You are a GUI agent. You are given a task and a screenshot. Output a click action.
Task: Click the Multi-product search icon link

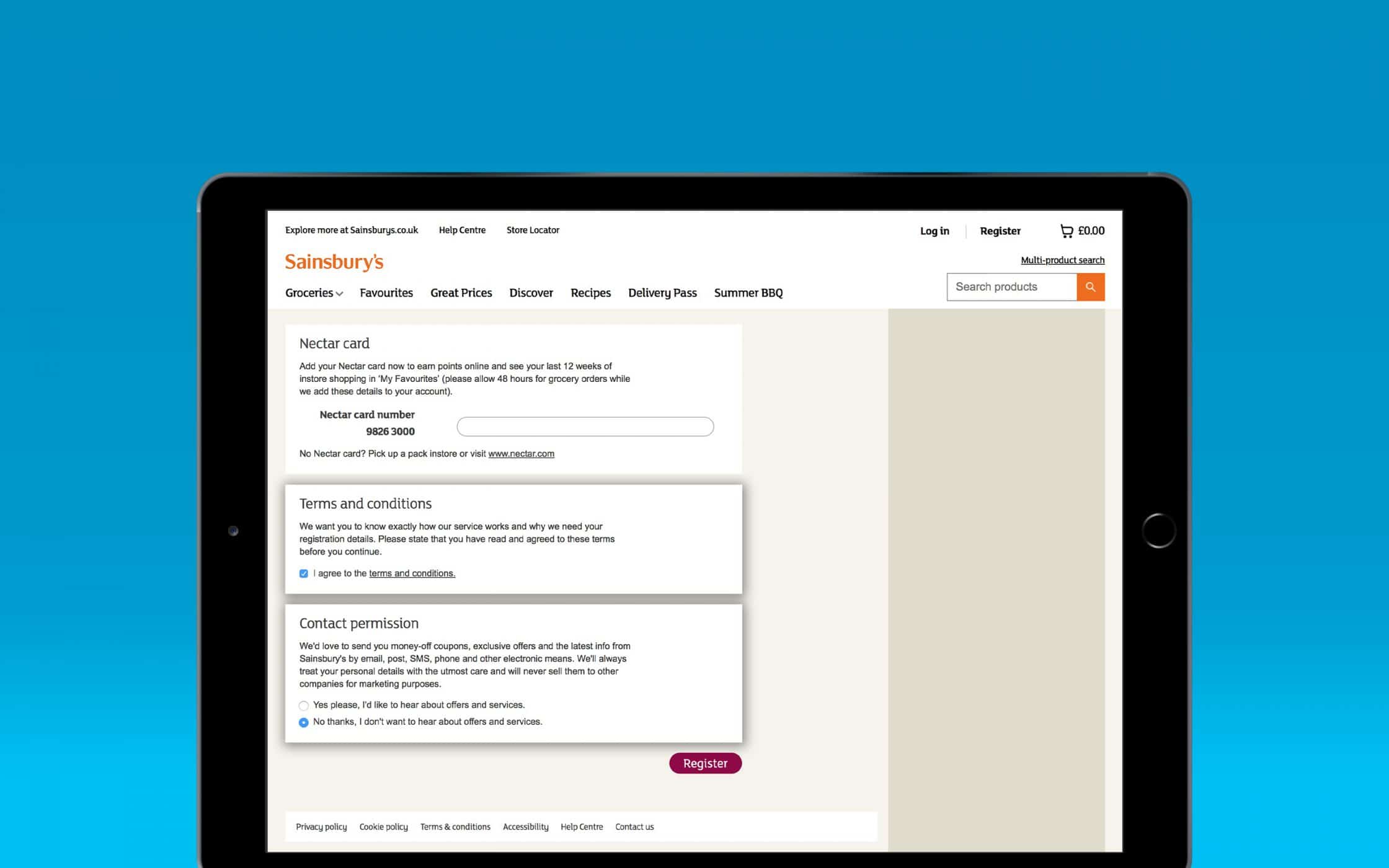pos(1062,260)
